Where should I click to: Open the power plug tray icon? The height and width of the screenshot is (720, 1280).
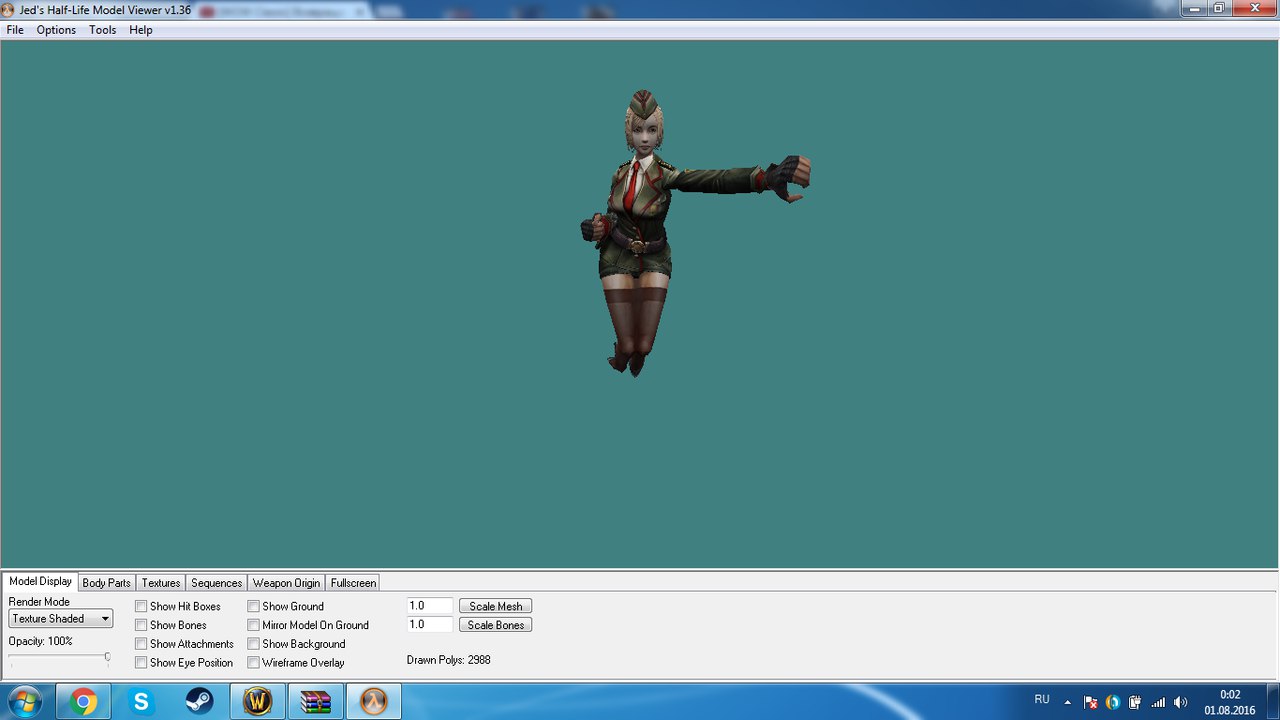[1135, 702]
